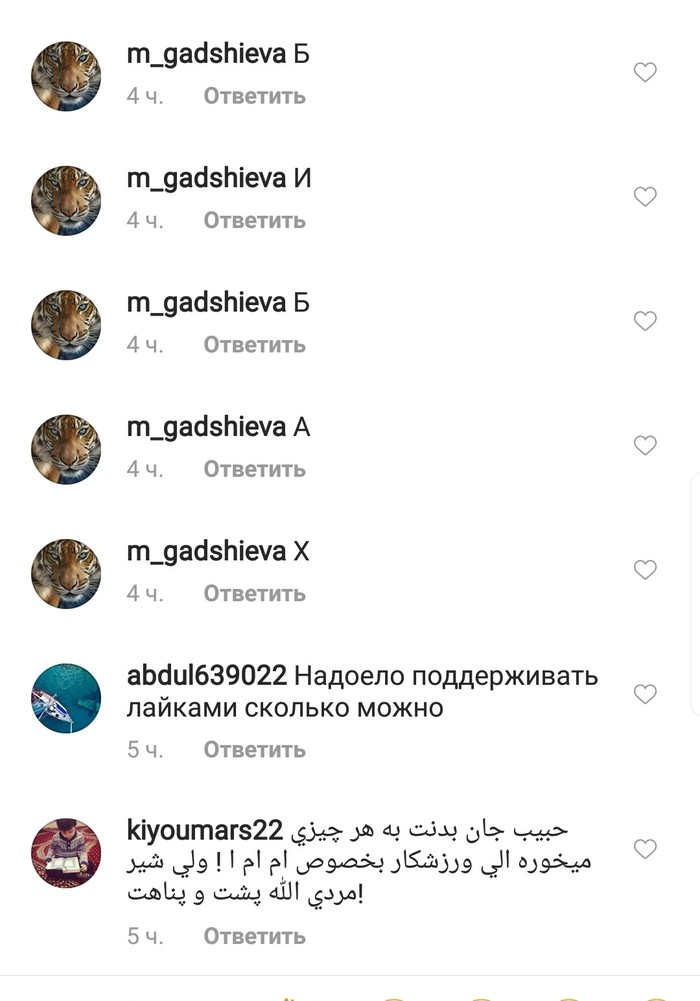Screen dimensions: 700x1001
Task: Open the abdul639022 username profile link
Action: point(207,675)
